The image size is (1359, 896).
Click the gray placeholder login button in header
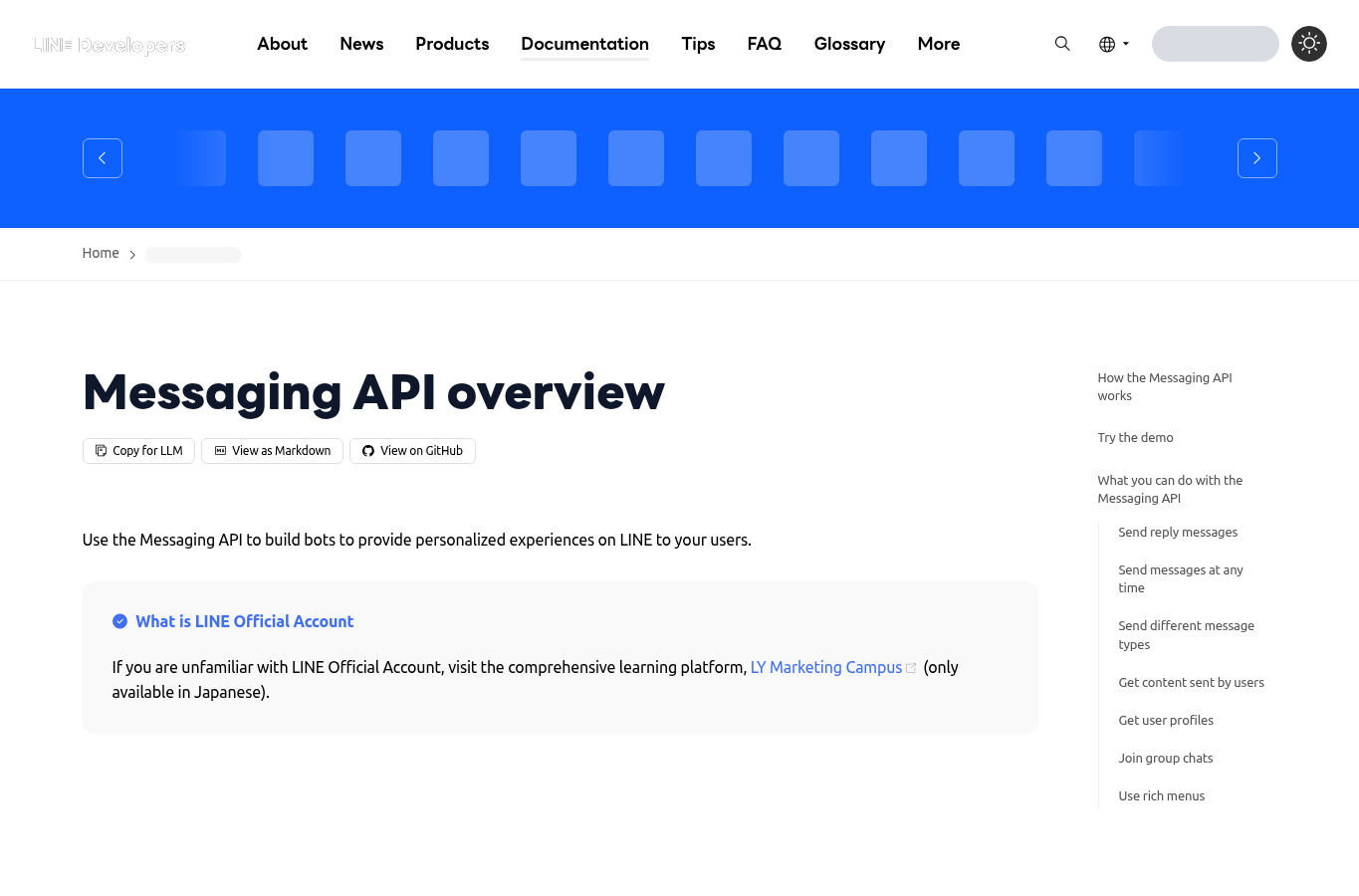pyautogui.click(x=1216, y=44)
